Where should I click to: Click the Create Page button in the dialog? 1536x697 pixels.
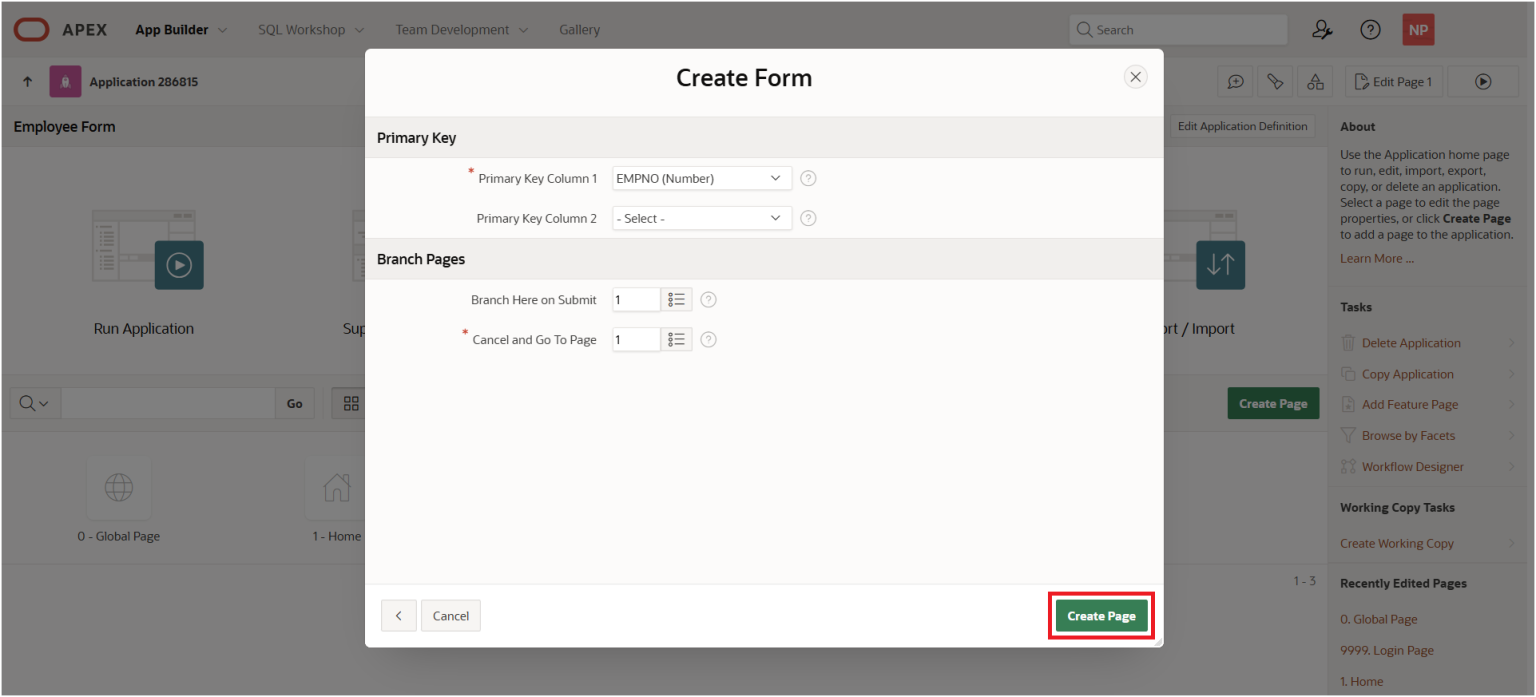pyautogui.click(x=1100, y=615)
